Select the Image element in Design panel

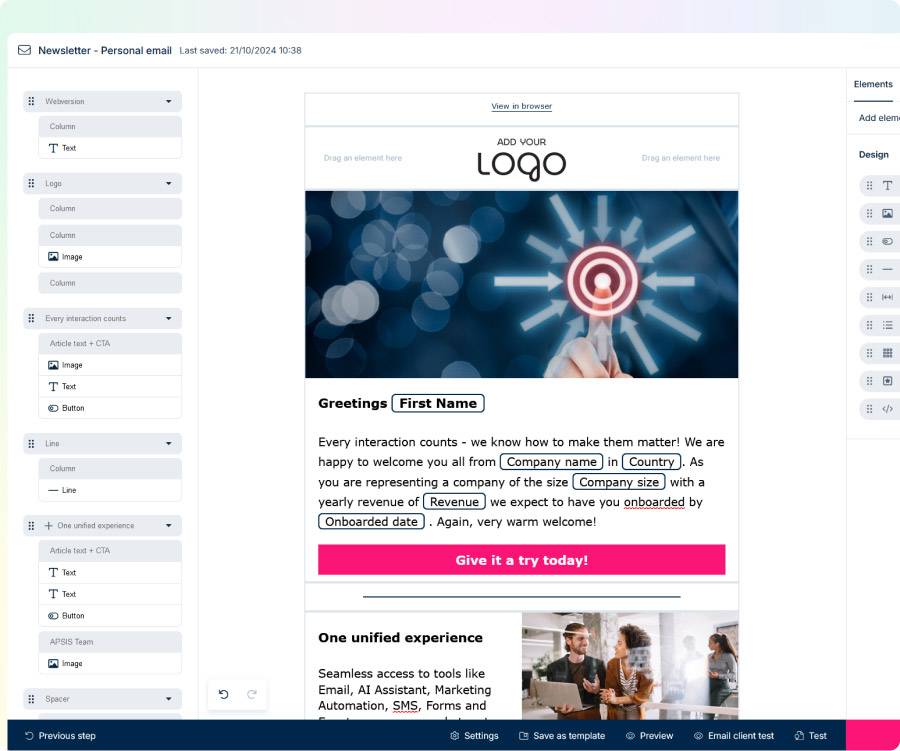[x=887, y=214]
